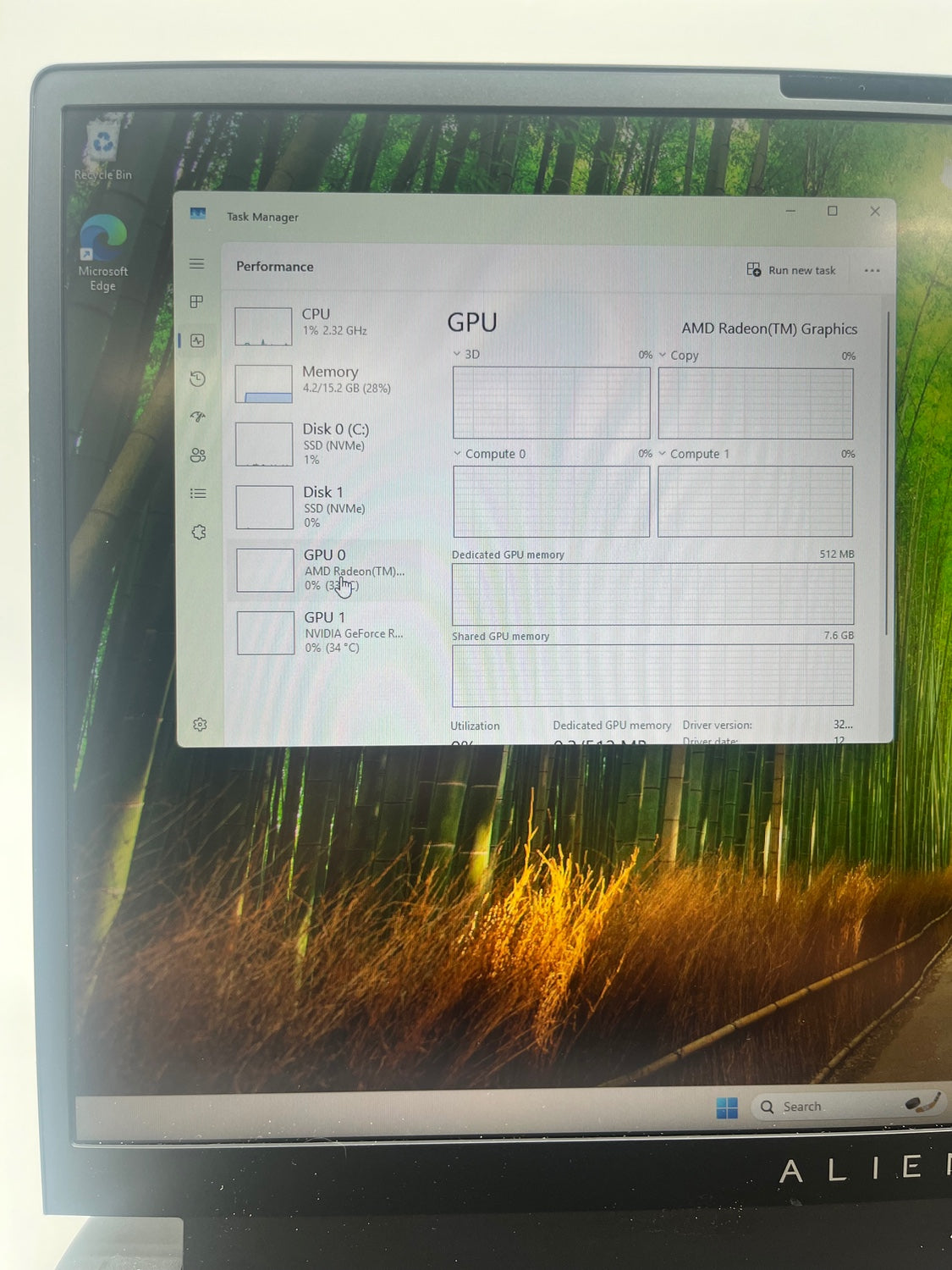This screenshot has height=1270, width=952.
Task: Open the Details list icon
Action: [x=198, y=494]
